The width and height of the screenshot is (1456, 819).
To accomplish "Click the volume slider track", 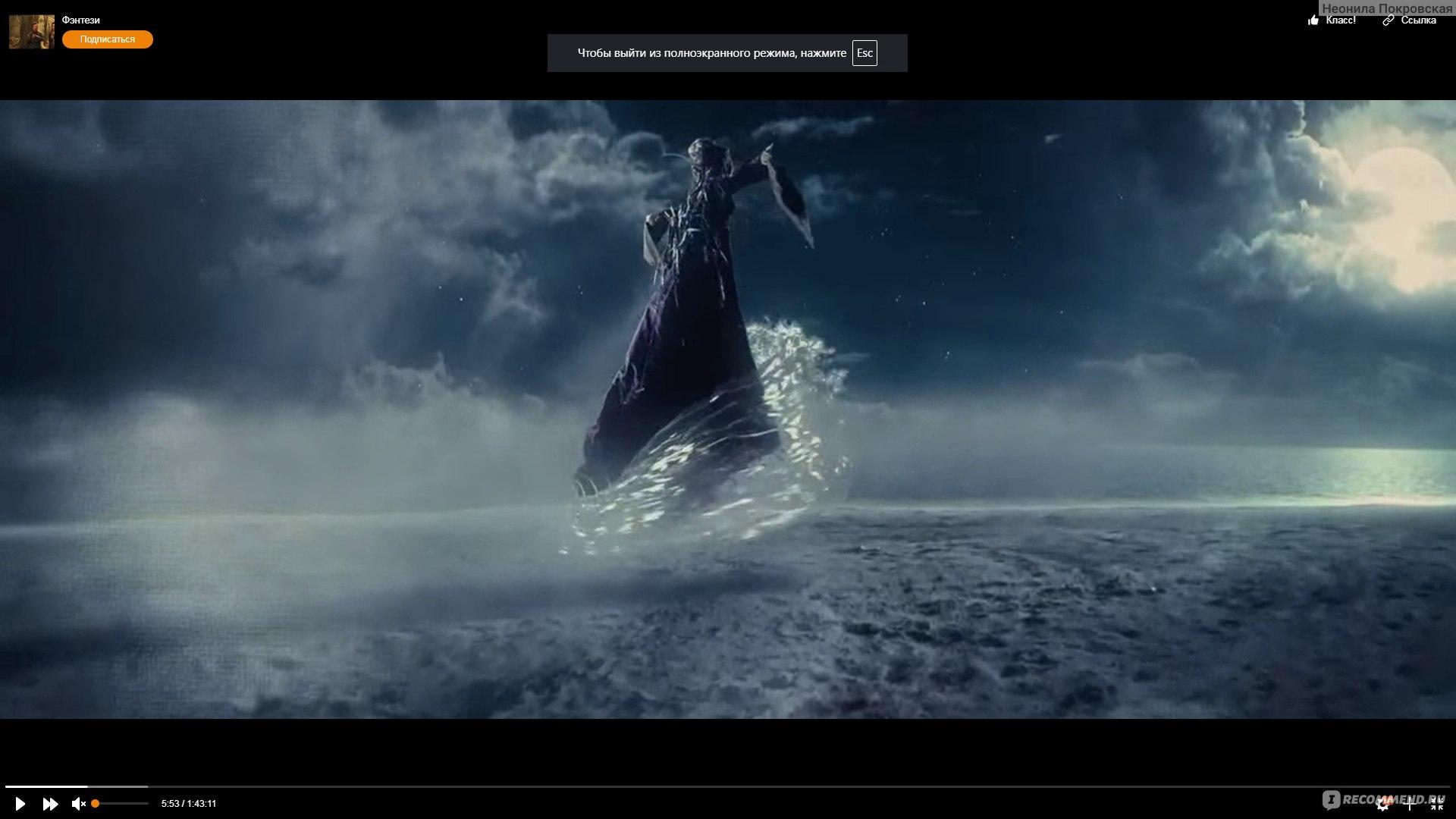I will [125, 804].
